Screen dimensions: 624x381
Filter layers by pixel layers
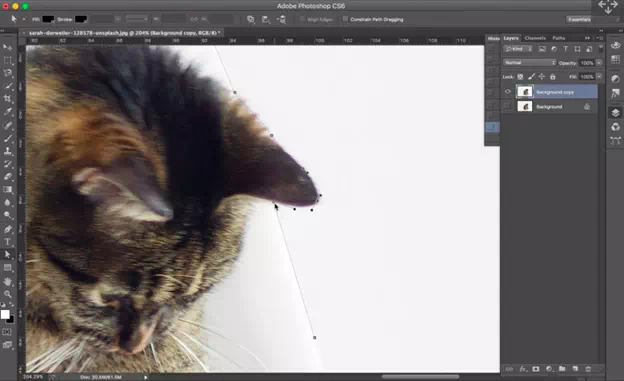click(542, 49)
